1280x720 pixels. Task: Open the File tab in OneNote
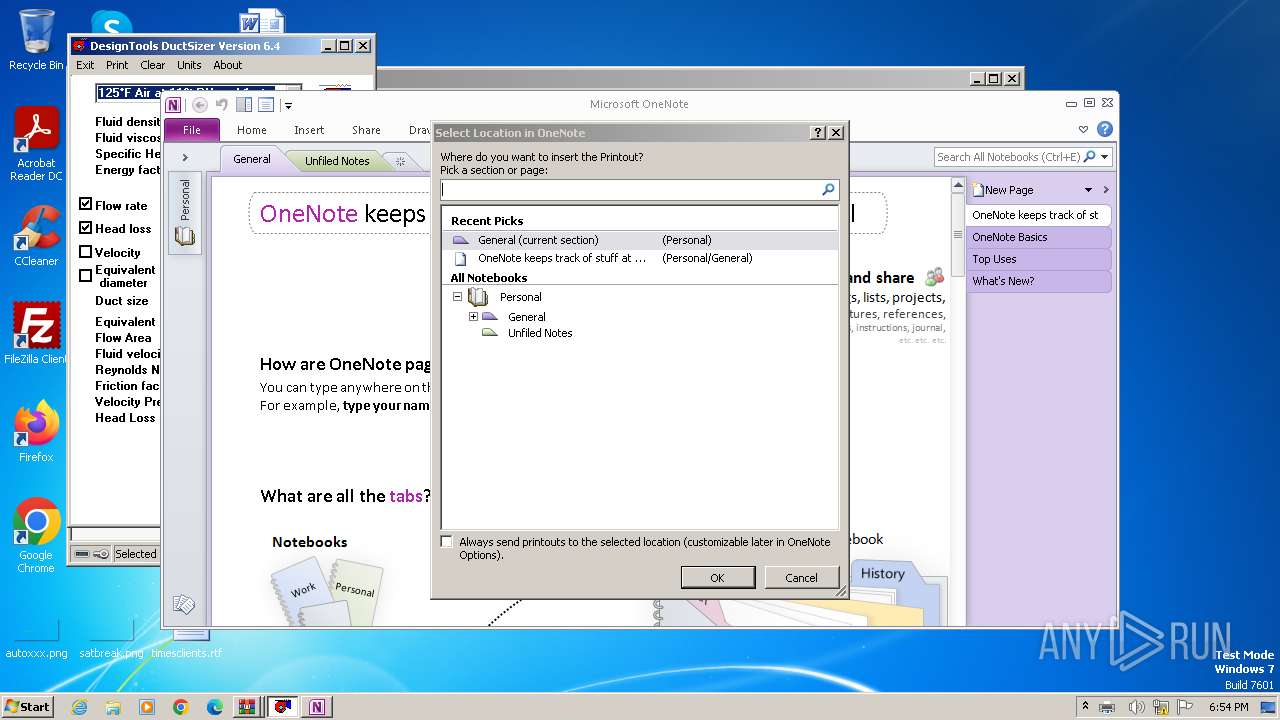click(x=192, y=130)
